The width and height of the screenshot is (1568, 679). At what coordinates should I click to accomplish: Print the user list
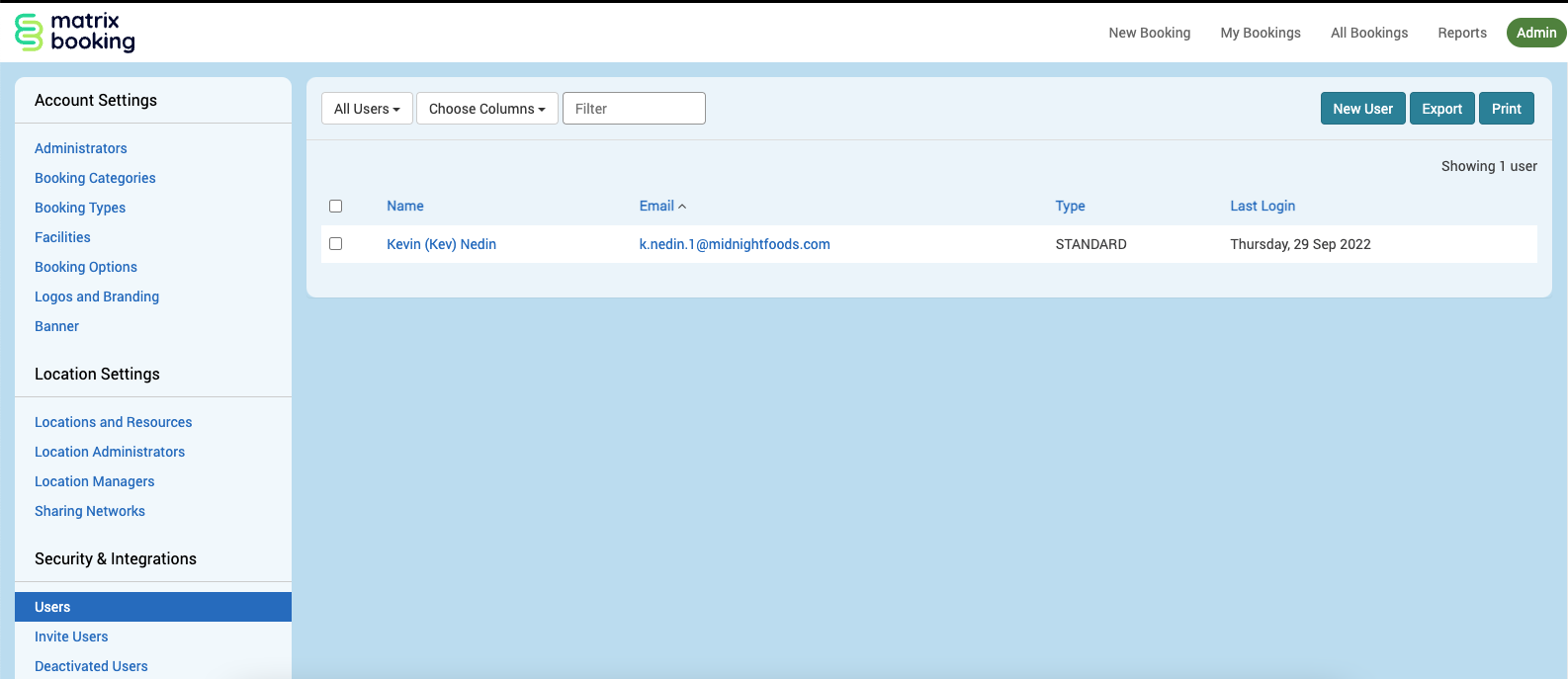coord(1506,109)
